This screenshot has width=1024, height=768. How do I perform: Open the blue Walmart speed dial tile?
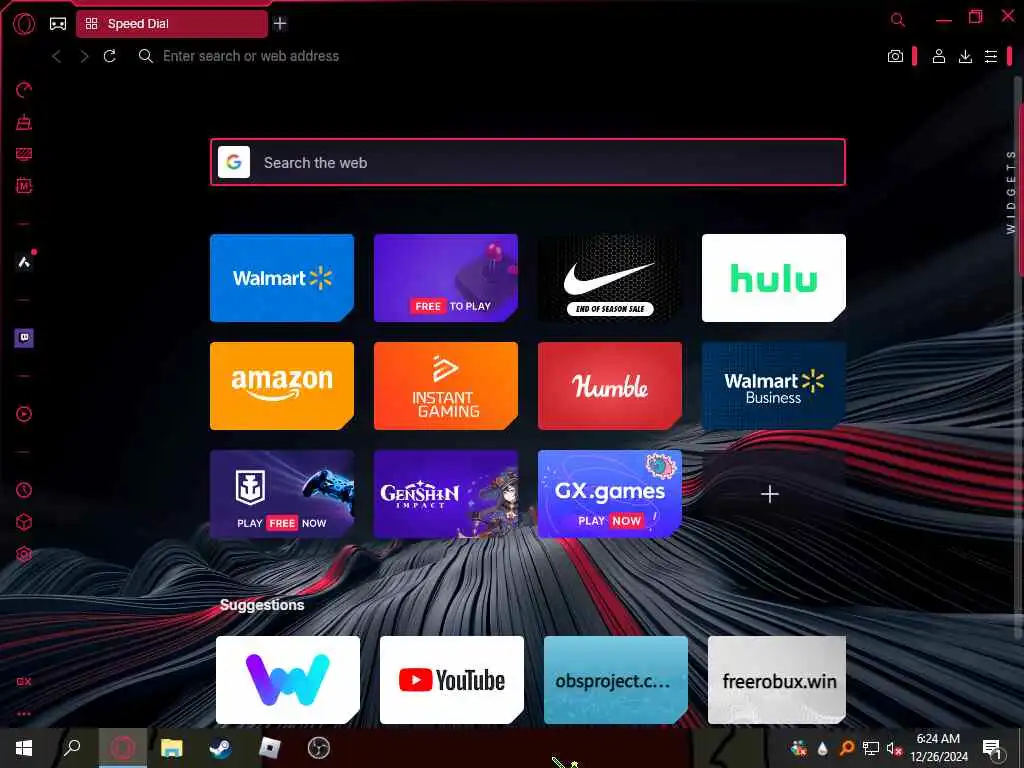tap(282, 278)
